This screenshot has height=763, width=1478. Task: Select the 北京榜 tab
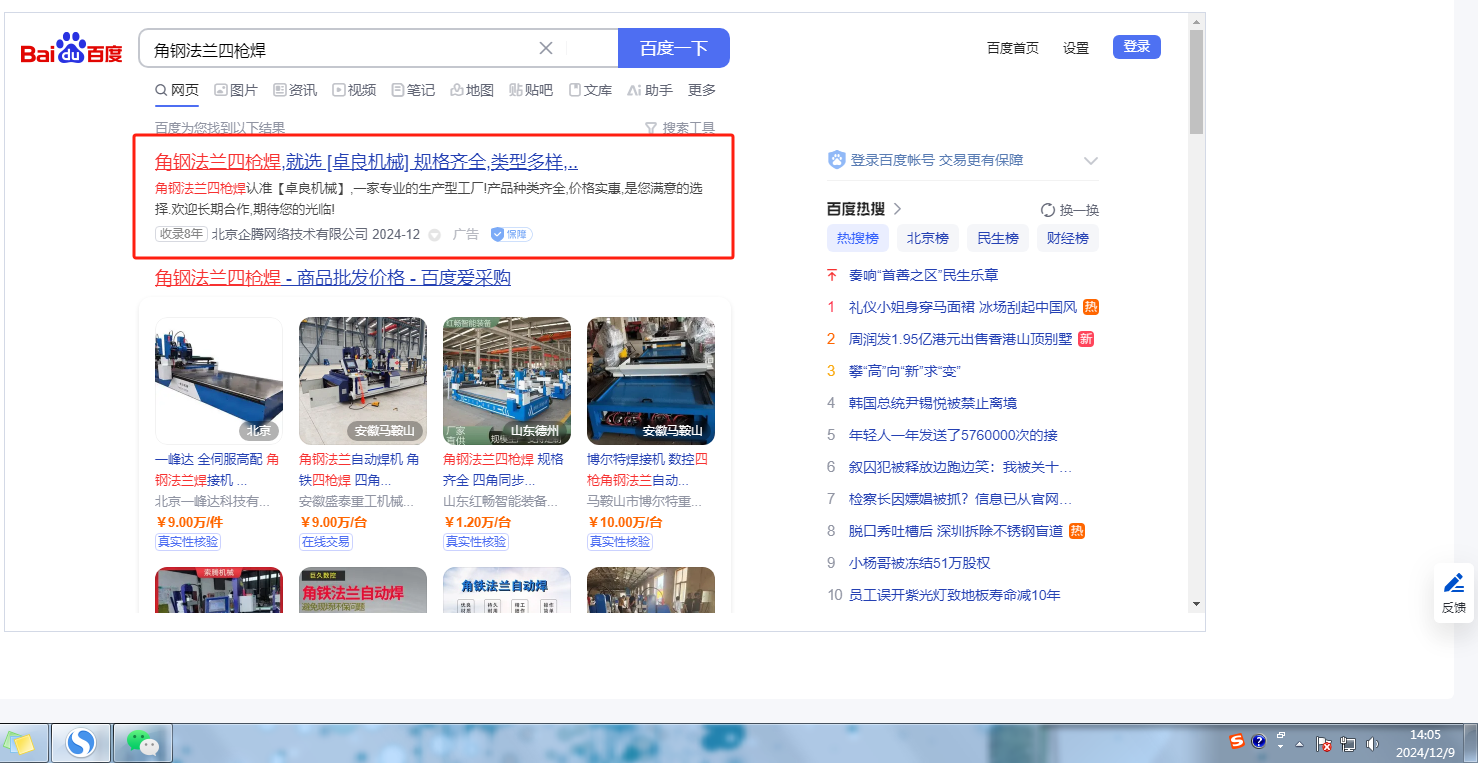928,238
